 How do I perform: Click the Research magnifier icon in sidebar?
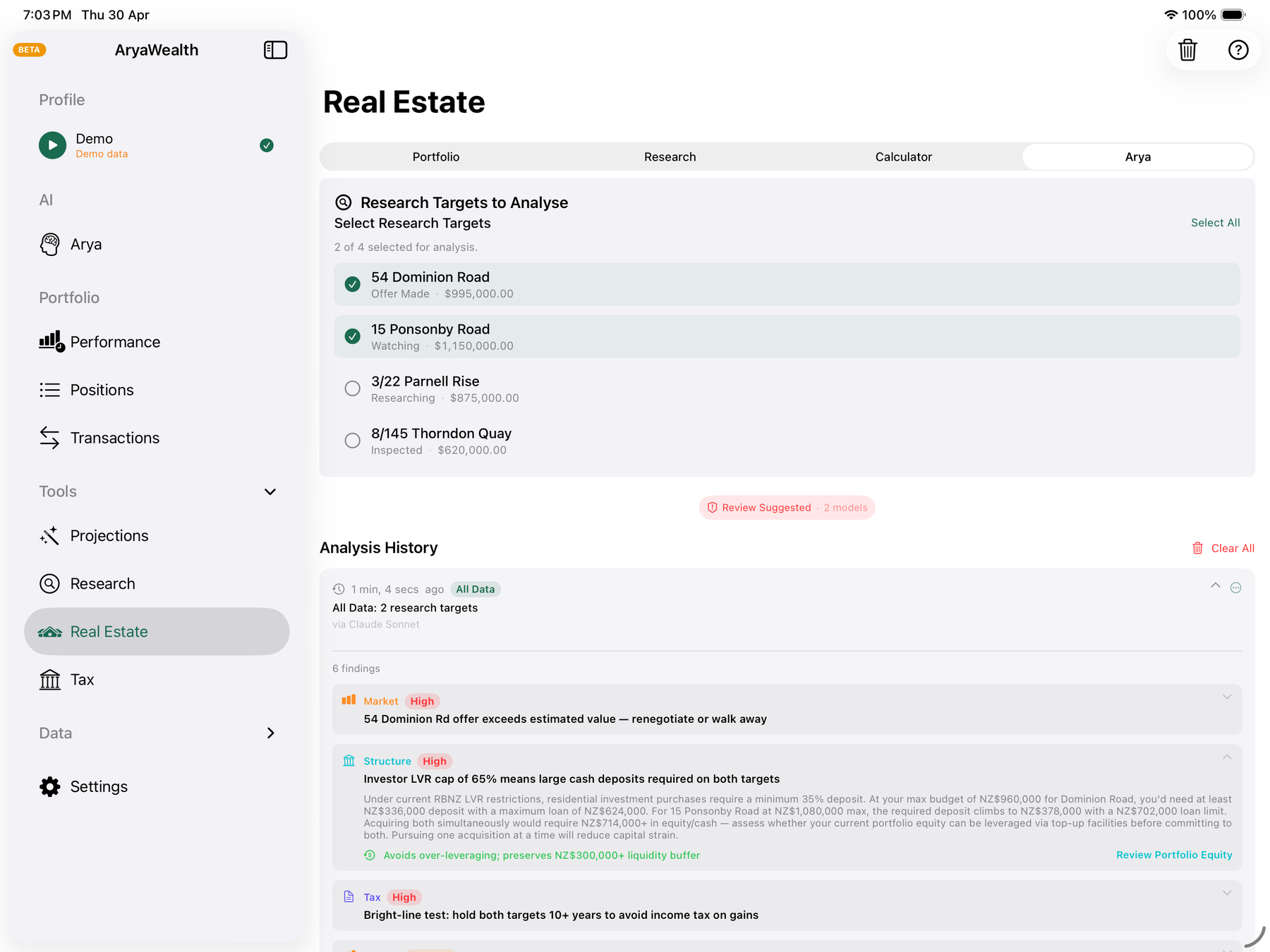click(x=49, y=584)
